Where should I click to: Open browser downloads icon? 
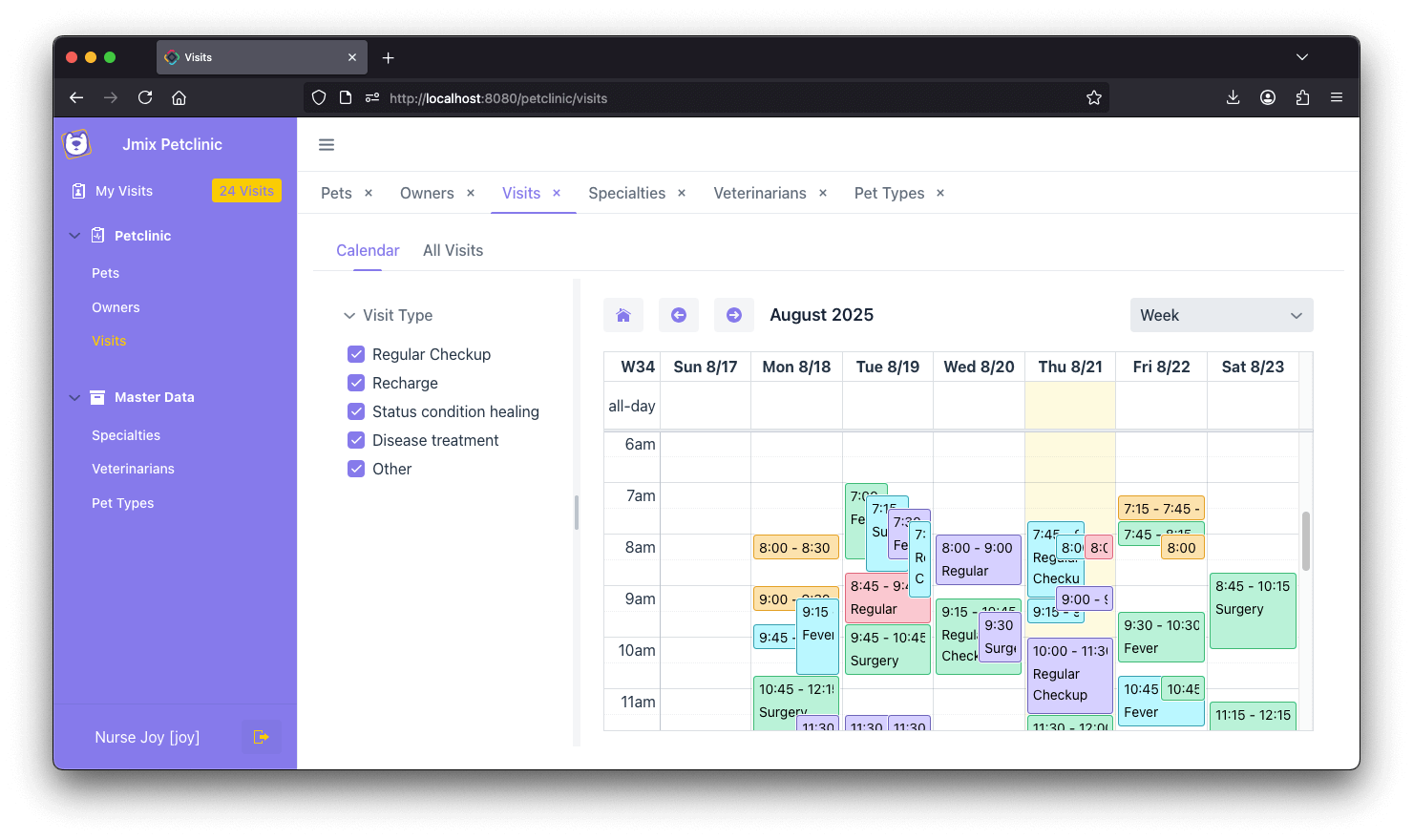click(1233, 97)
